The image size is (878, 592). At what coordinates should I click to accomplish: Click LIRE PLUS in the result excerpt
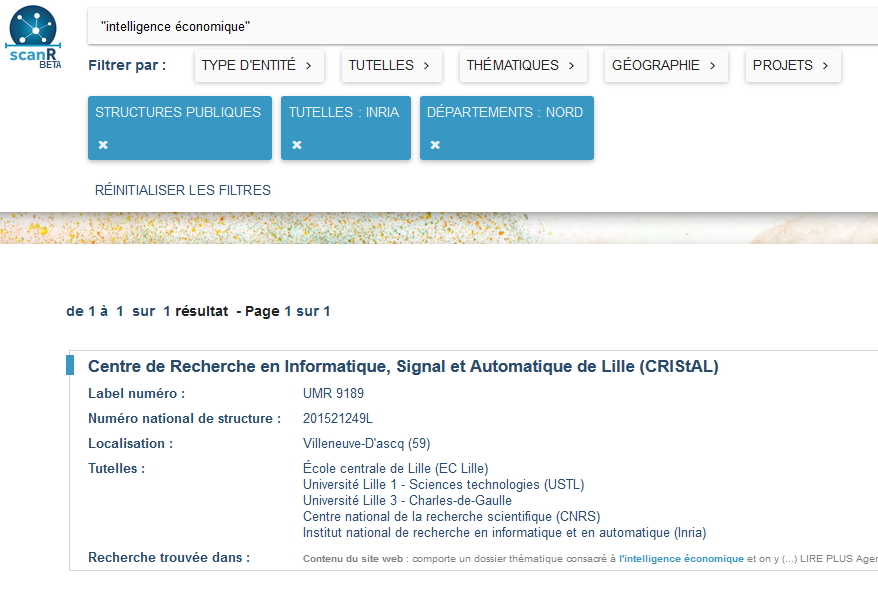pyautogui.click(x=826, y=558)
